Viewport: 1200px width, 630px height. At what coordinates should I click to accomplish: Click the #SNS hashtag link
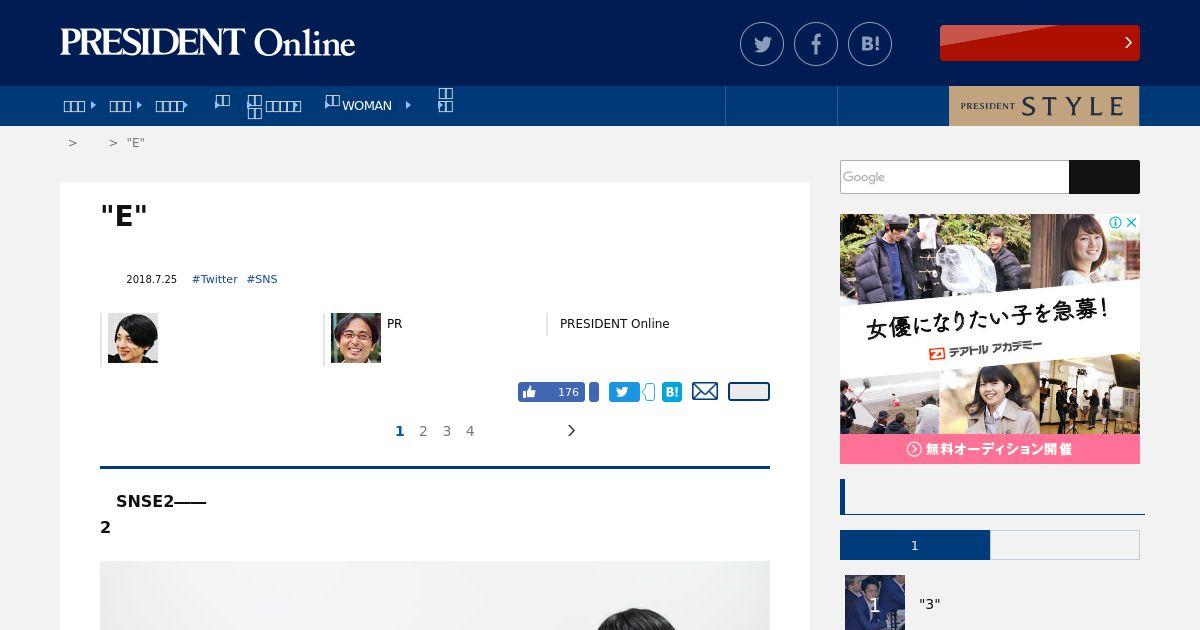coord(262,279)
